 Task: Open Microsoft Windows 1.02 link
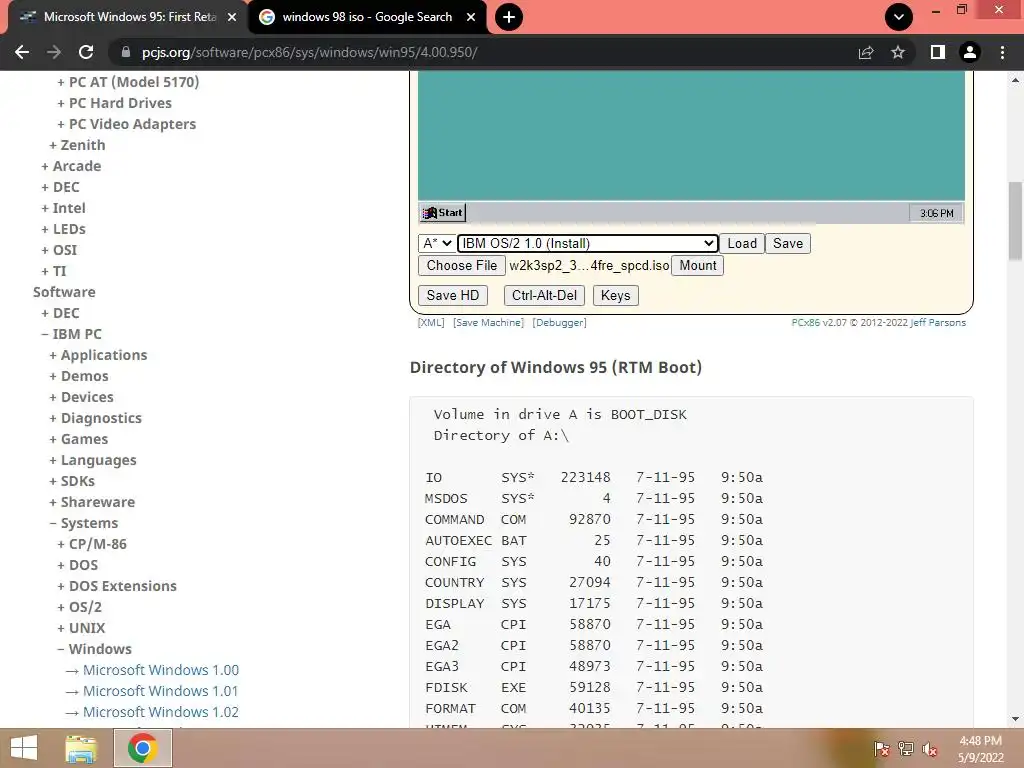[161, 712]
